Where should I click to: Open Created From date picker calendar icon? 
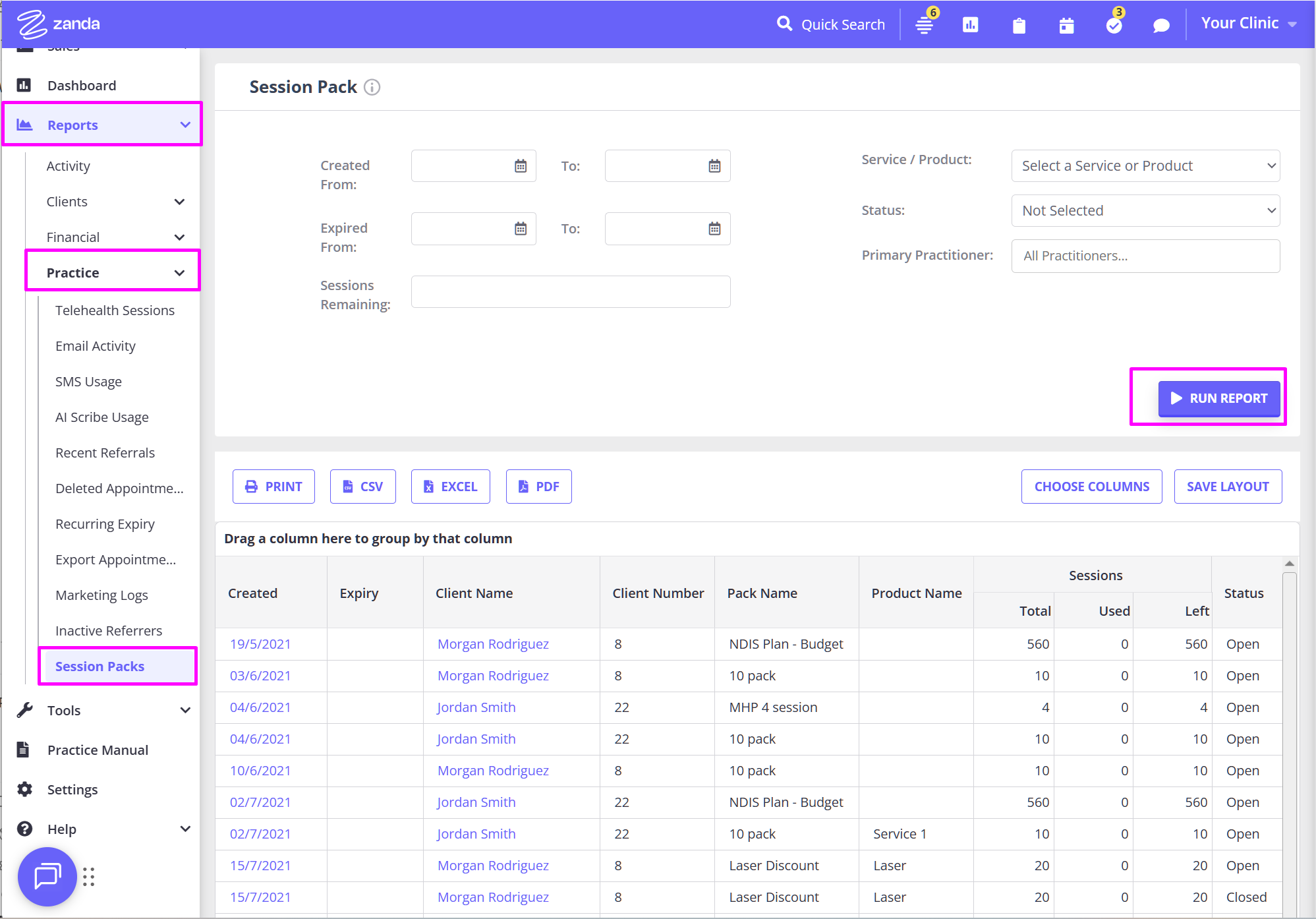521,166
